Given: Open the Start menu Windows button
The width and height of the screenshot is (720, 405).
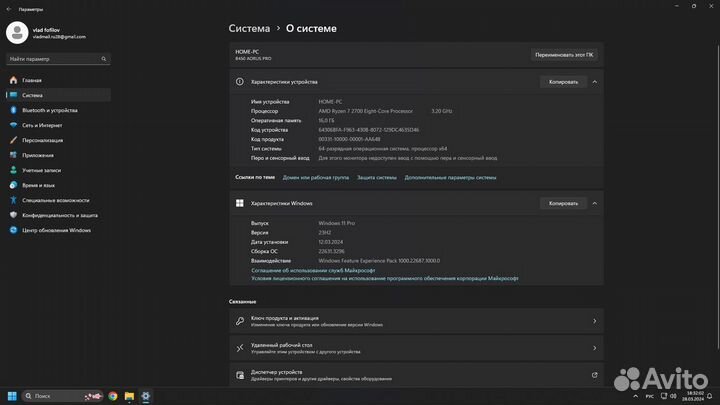Looking at the screenshot, I should (x=12, y=396).
